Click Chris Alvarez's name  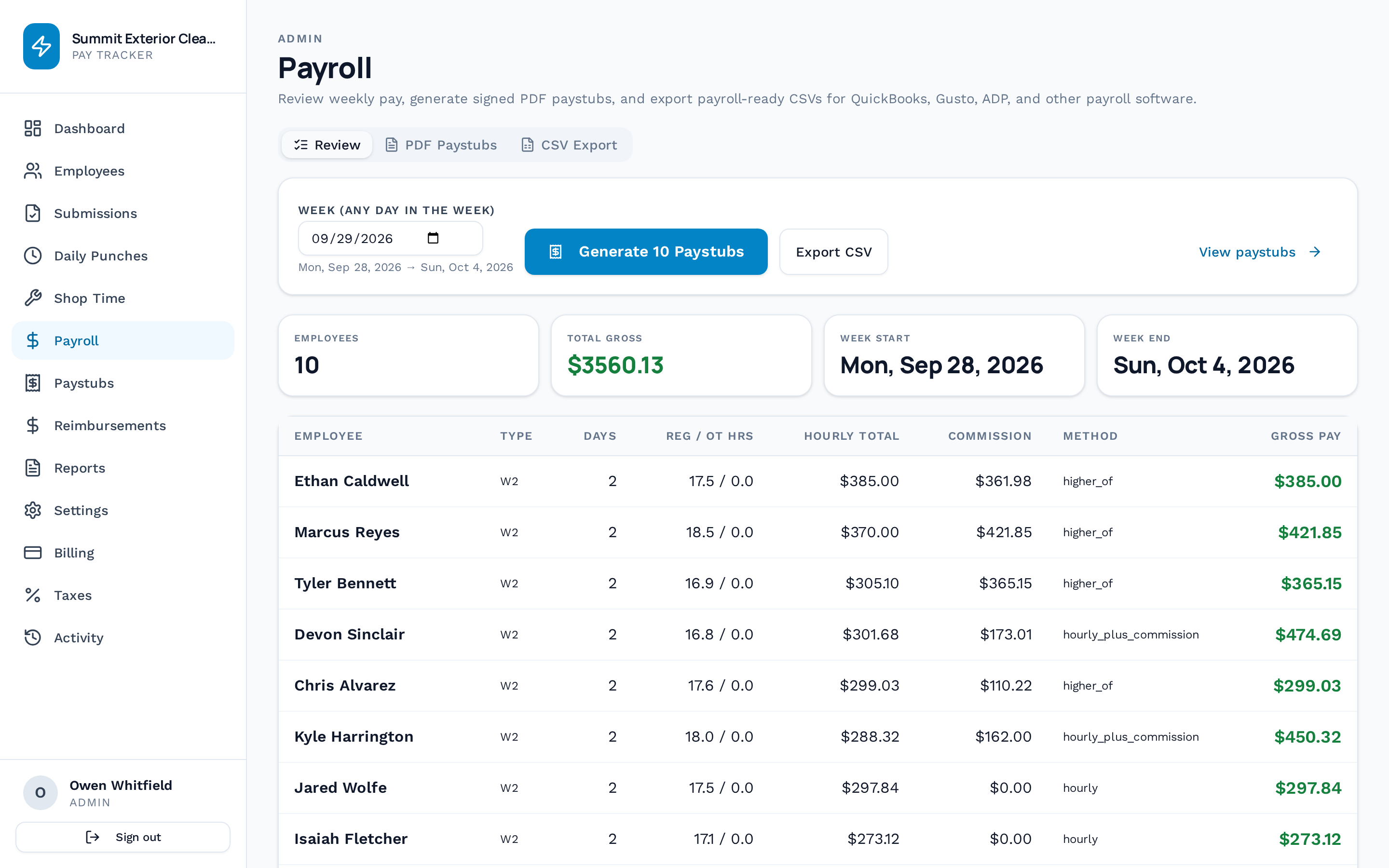(345, 685)
